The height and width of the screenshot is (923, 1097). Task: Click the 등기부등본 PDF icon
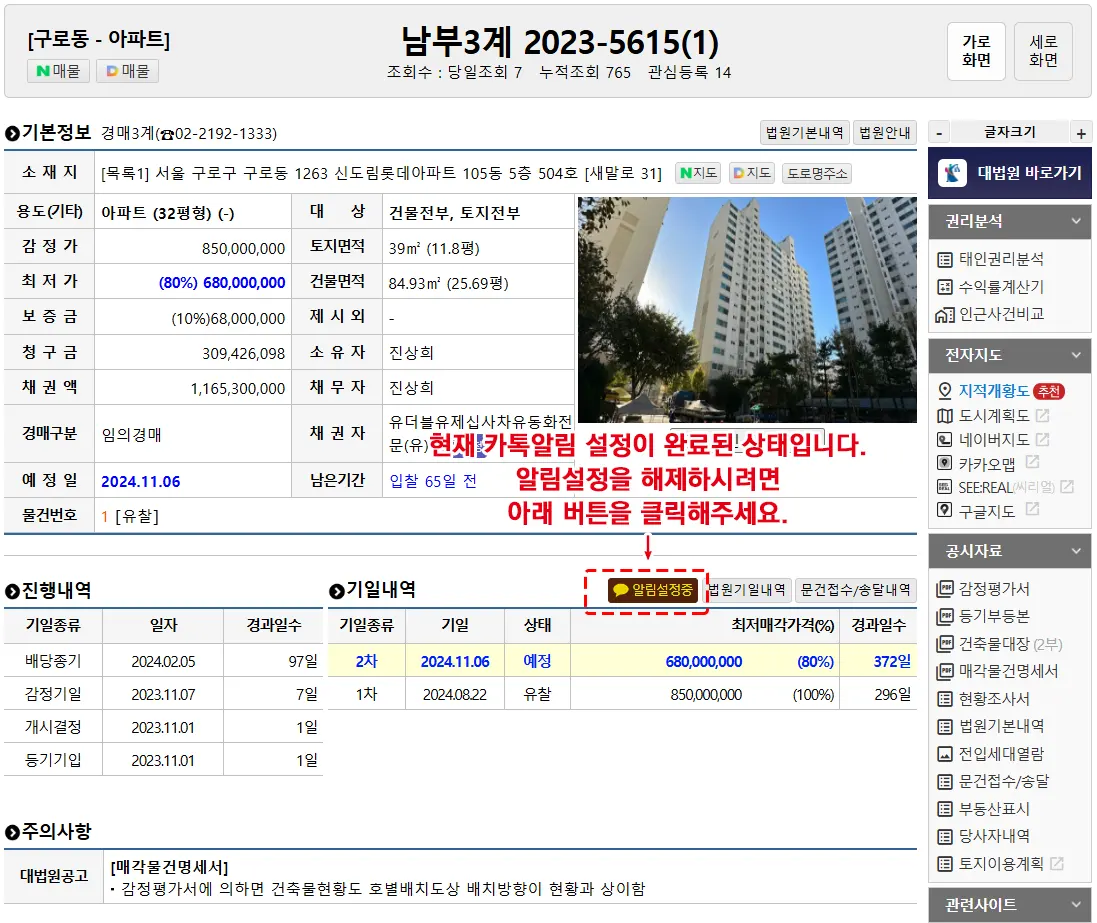click(x=944, y=616)
